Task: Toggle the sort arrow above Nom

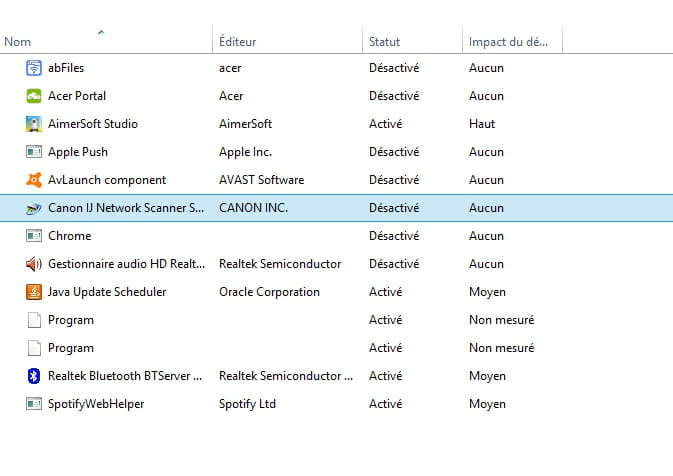Action: tap(101, 32)
